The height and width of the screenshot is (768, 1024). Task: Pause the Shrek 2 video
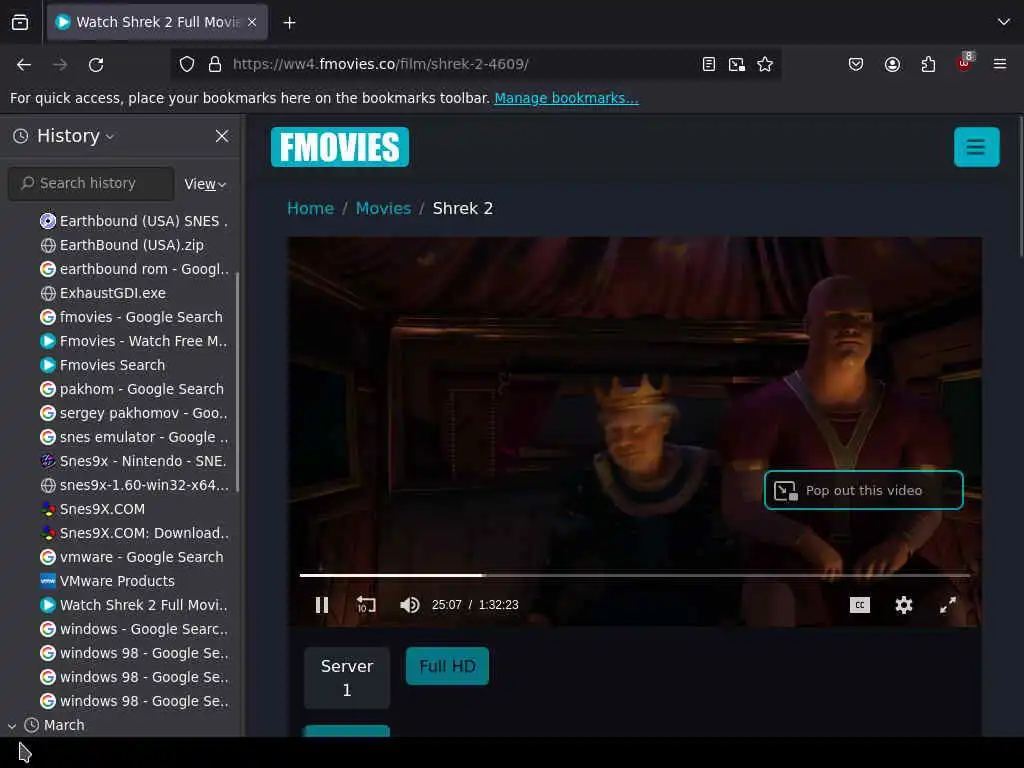click(322, 605)
